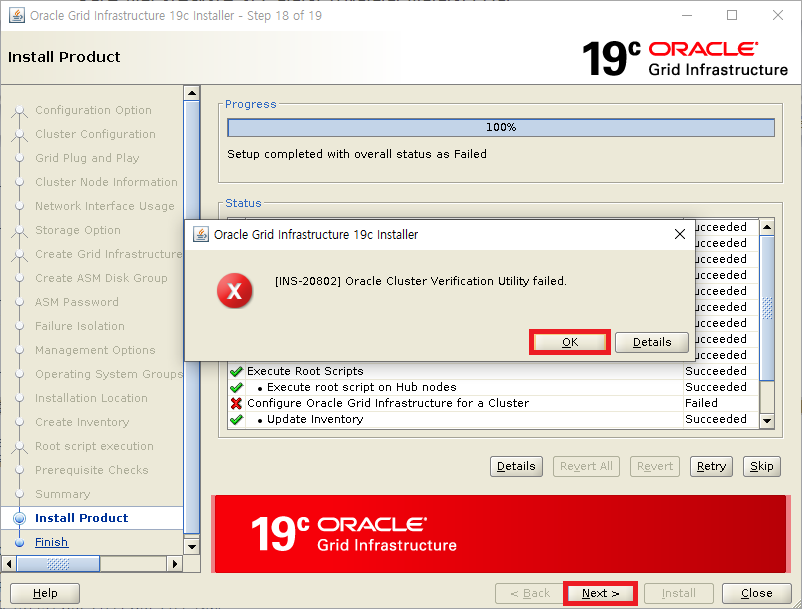802x609 pixels.
Task: Click red X icon of failed Configure row
Action: 236,403
